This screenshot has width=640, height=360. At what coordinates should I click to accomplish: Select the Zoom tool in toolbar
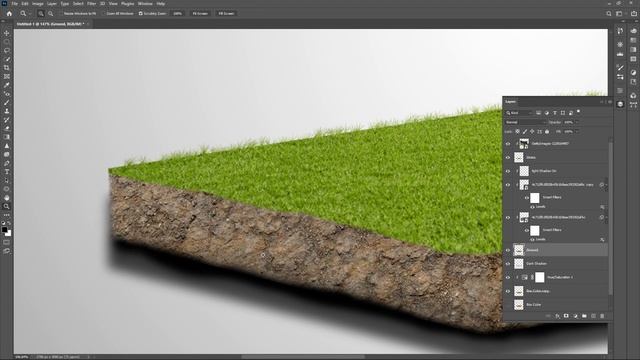[x=7, y=207]
